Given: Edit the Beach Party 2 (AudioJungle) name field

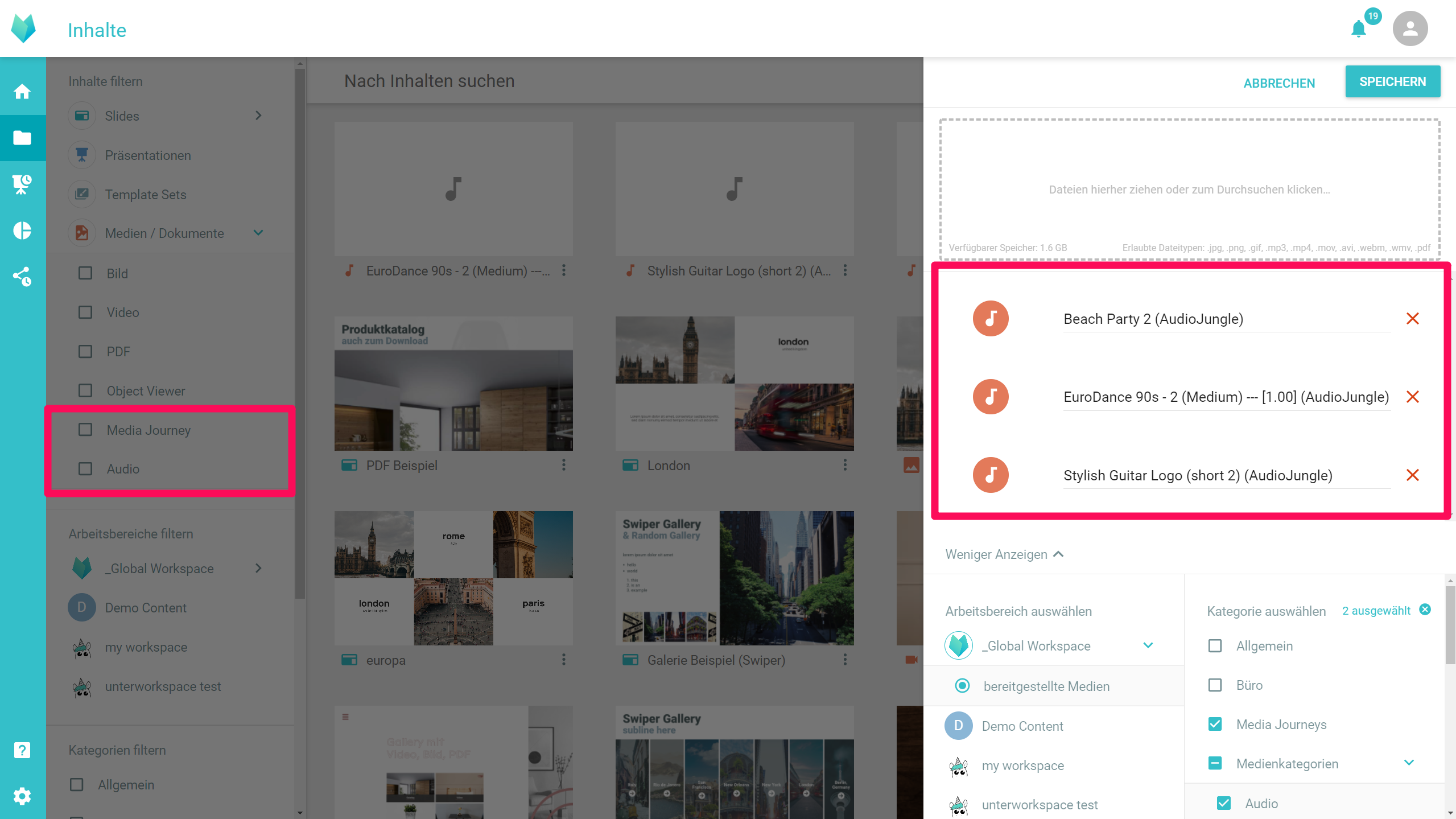Looking at the screenshot, I should [x=1227, y=319].
